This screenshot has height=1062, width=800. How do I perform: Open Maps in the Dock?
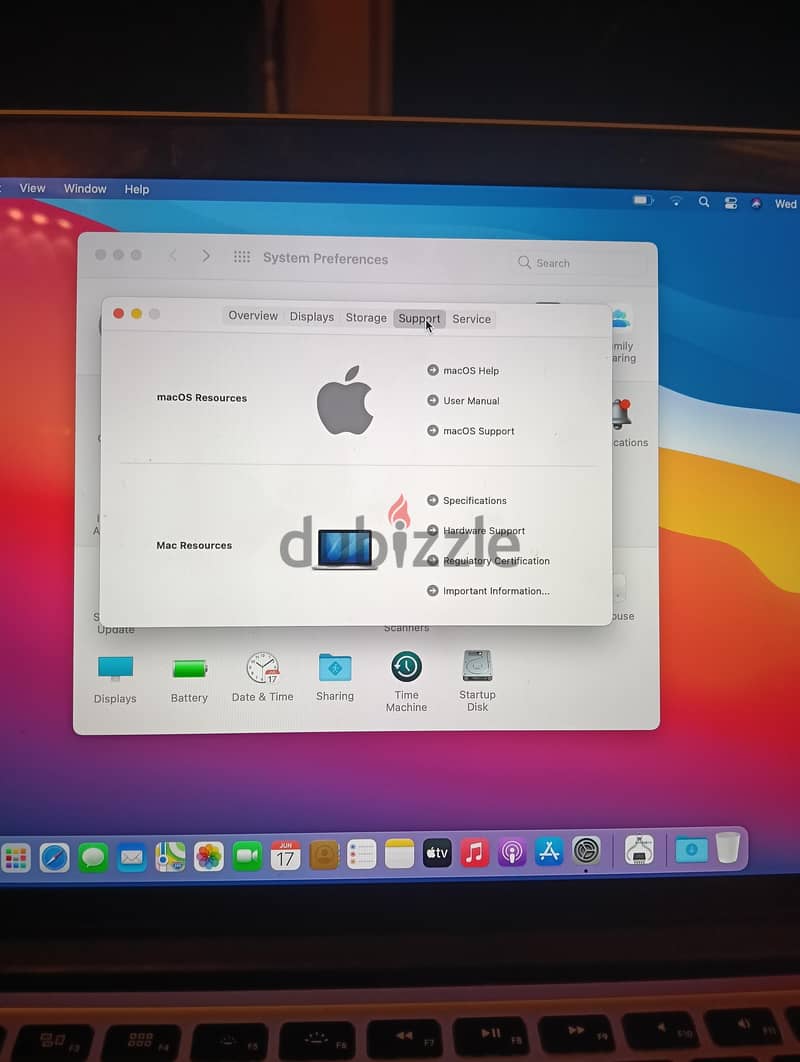click(170, 857)
